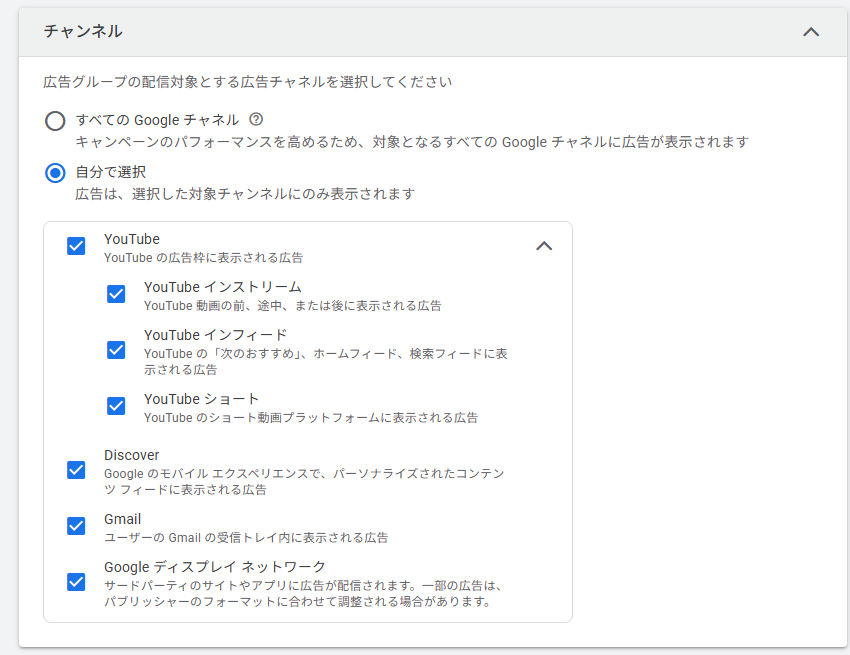Disable the YouTube インフィード checkbox
This screenshot has height=655, width=850.
(116, 350)
